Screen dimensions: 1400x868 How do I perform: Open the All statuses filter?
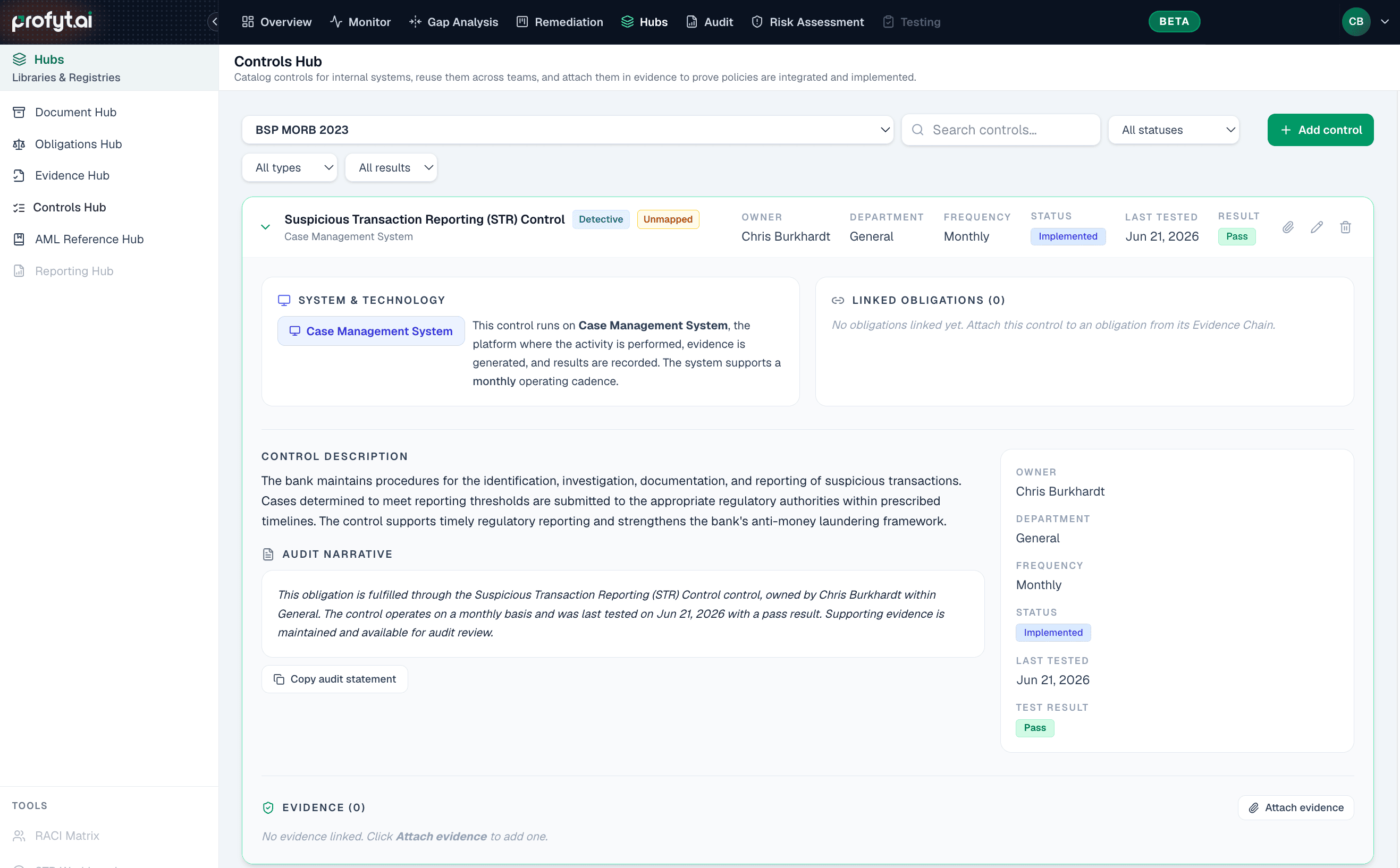point(1174,130)
